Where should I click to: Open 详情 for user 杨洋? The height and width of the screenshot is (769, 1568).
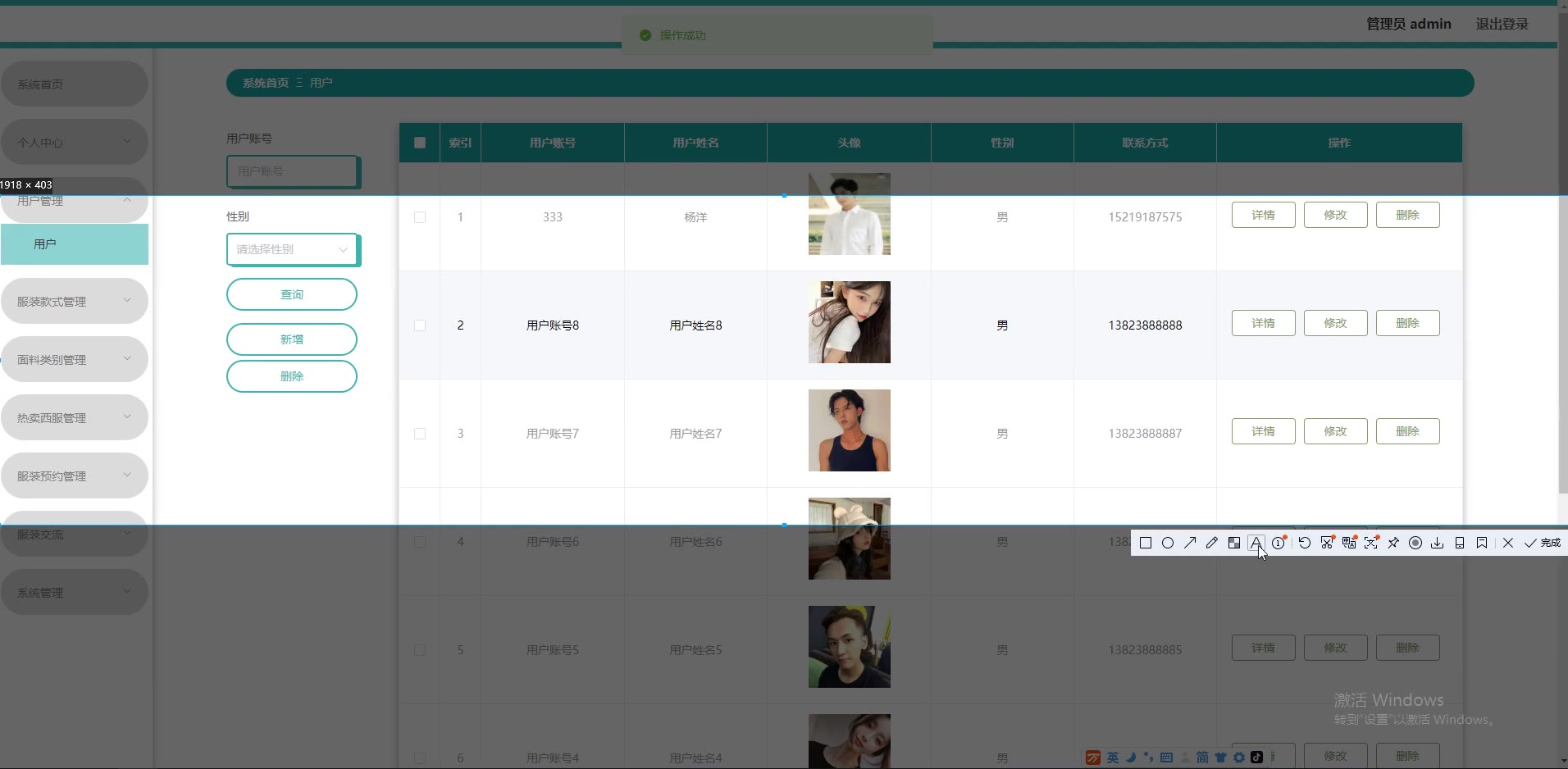pyautogui.click(x=1264, y=215)
